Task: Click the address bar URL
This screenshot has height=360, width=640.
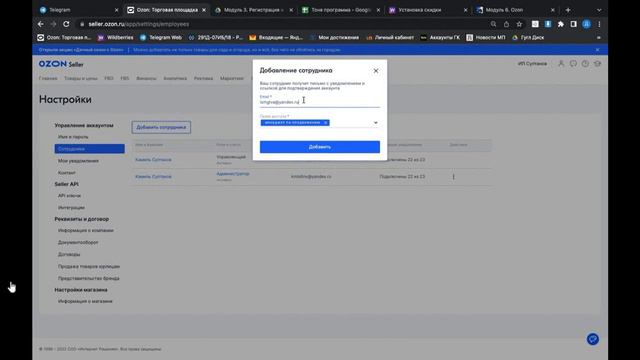Action: [x=139, y=24]
